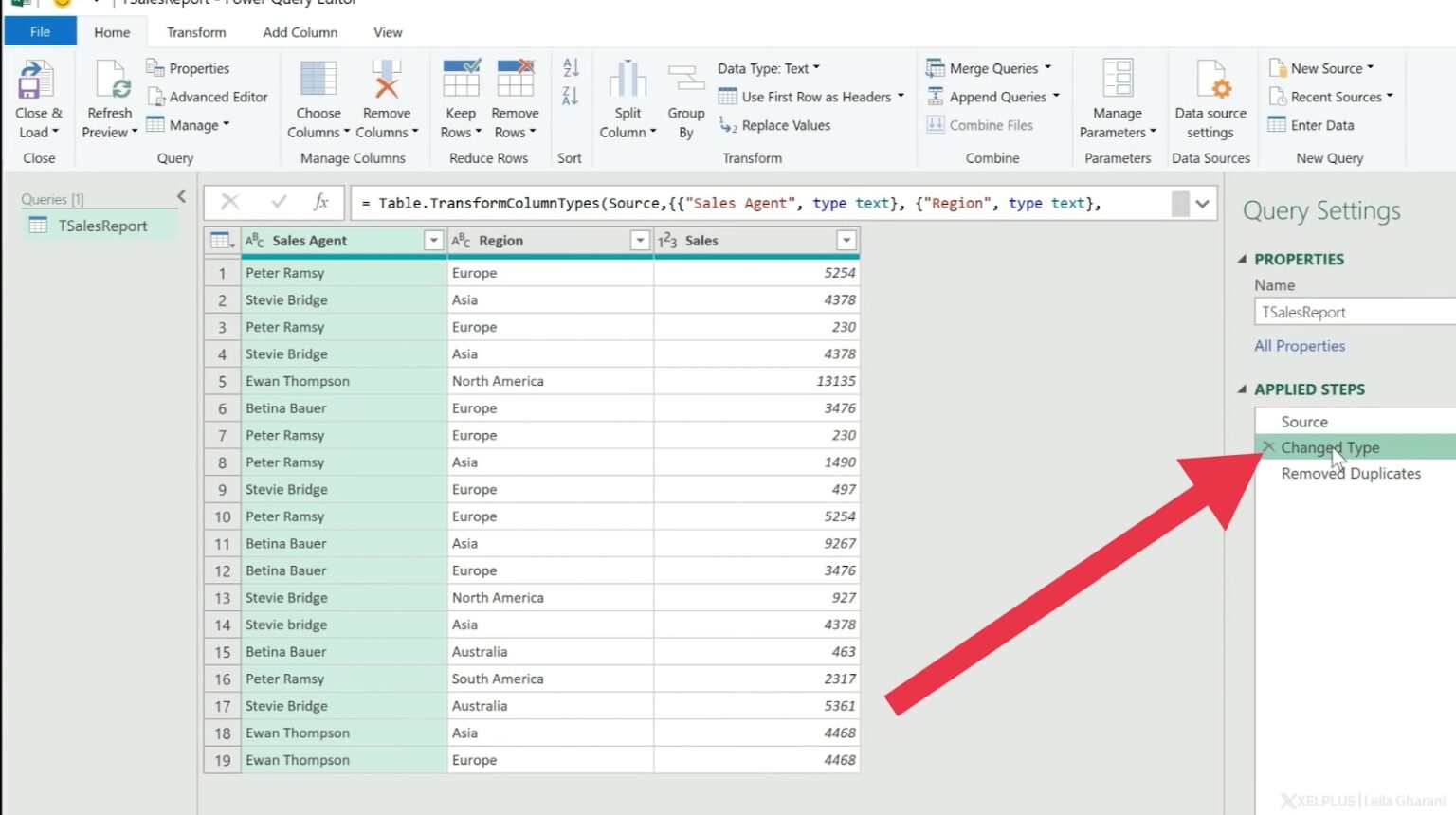The height and width of the screenshot is (815, 1456).
Task: Sort ascending with A-Z icon
Action: [571, 67]
